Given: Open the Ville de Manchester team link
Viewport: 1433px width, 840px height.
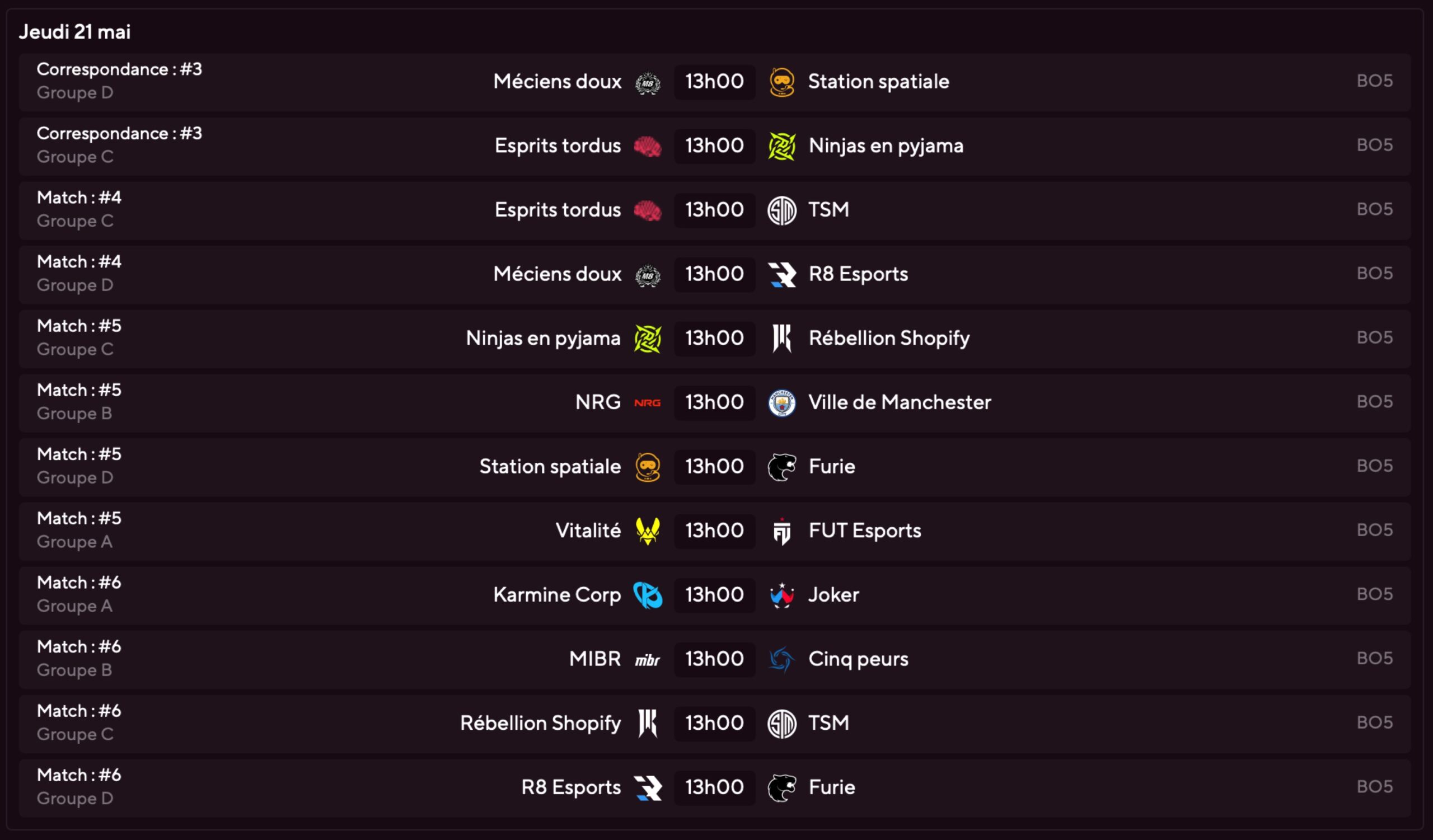Looking at the screenshot, I should tap(900, 402).
